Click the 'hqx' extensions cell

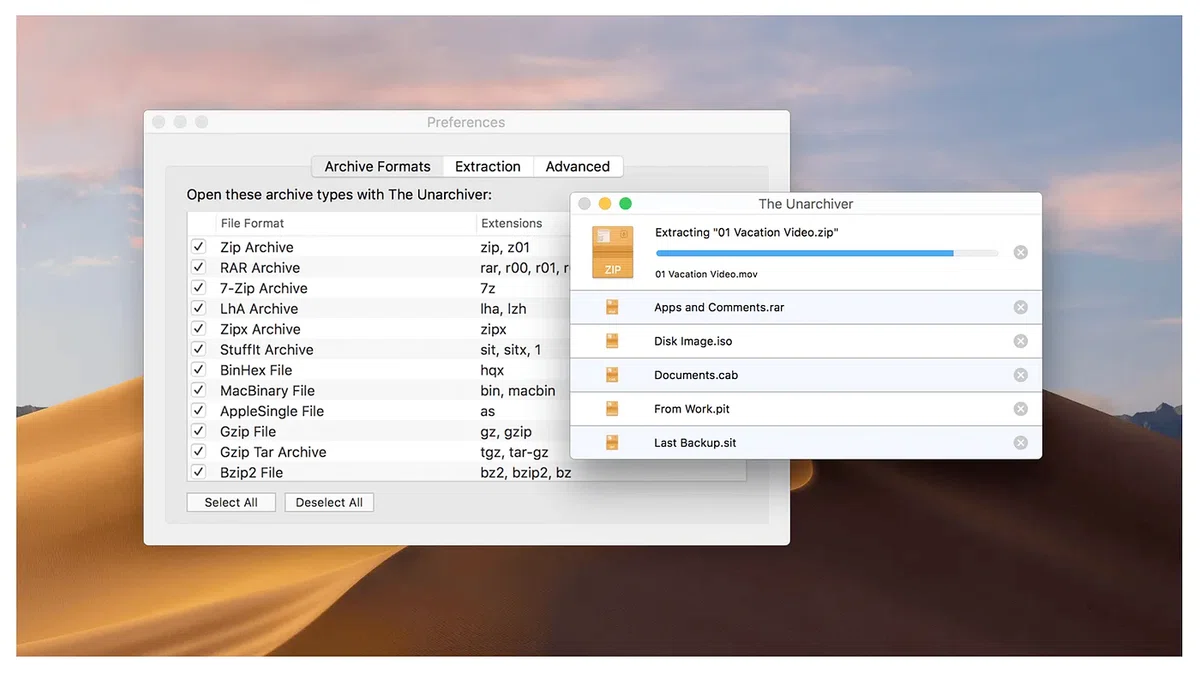(x=492, y=370)
